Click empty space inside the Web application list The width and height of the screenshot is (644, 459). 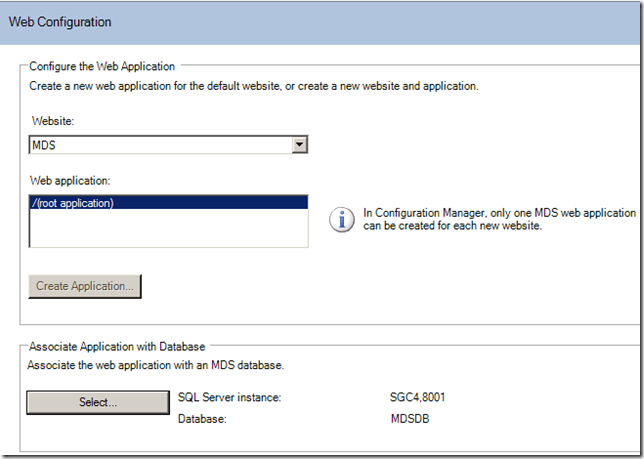click(x=167, y=230)
